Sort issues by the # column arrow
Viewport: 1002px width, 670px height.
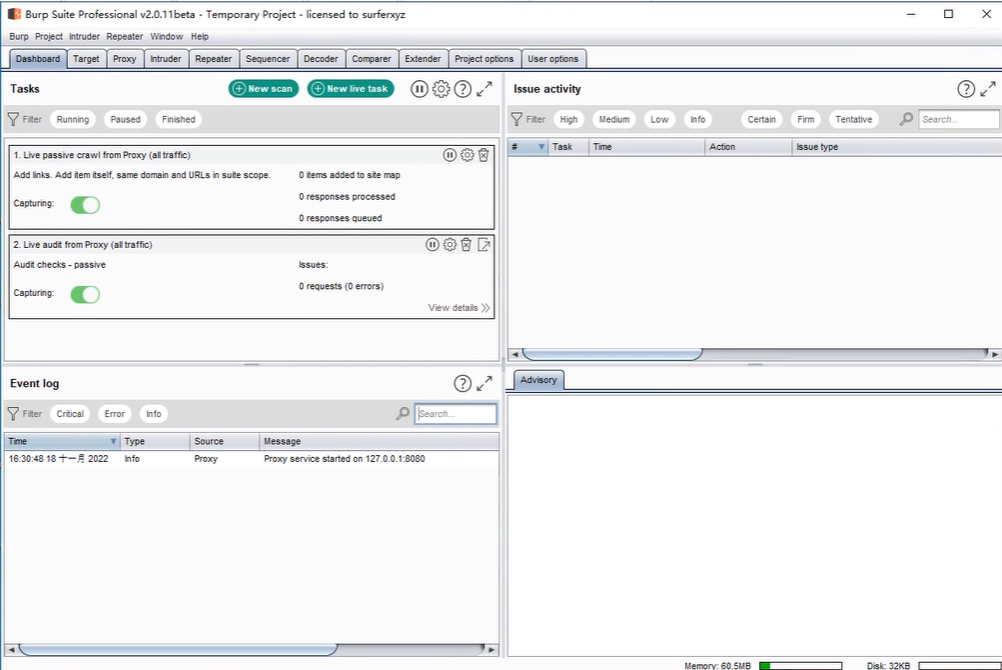541,147
